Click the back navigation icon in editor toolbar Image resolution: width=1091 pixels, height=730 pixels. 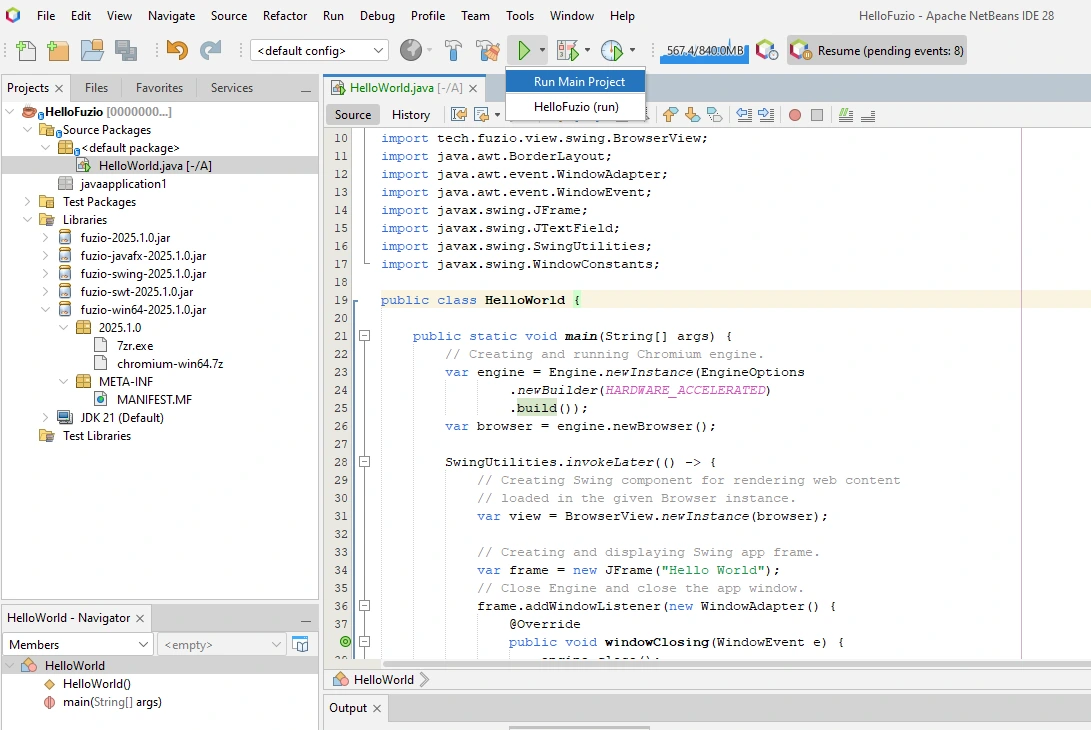coord(481,115)
